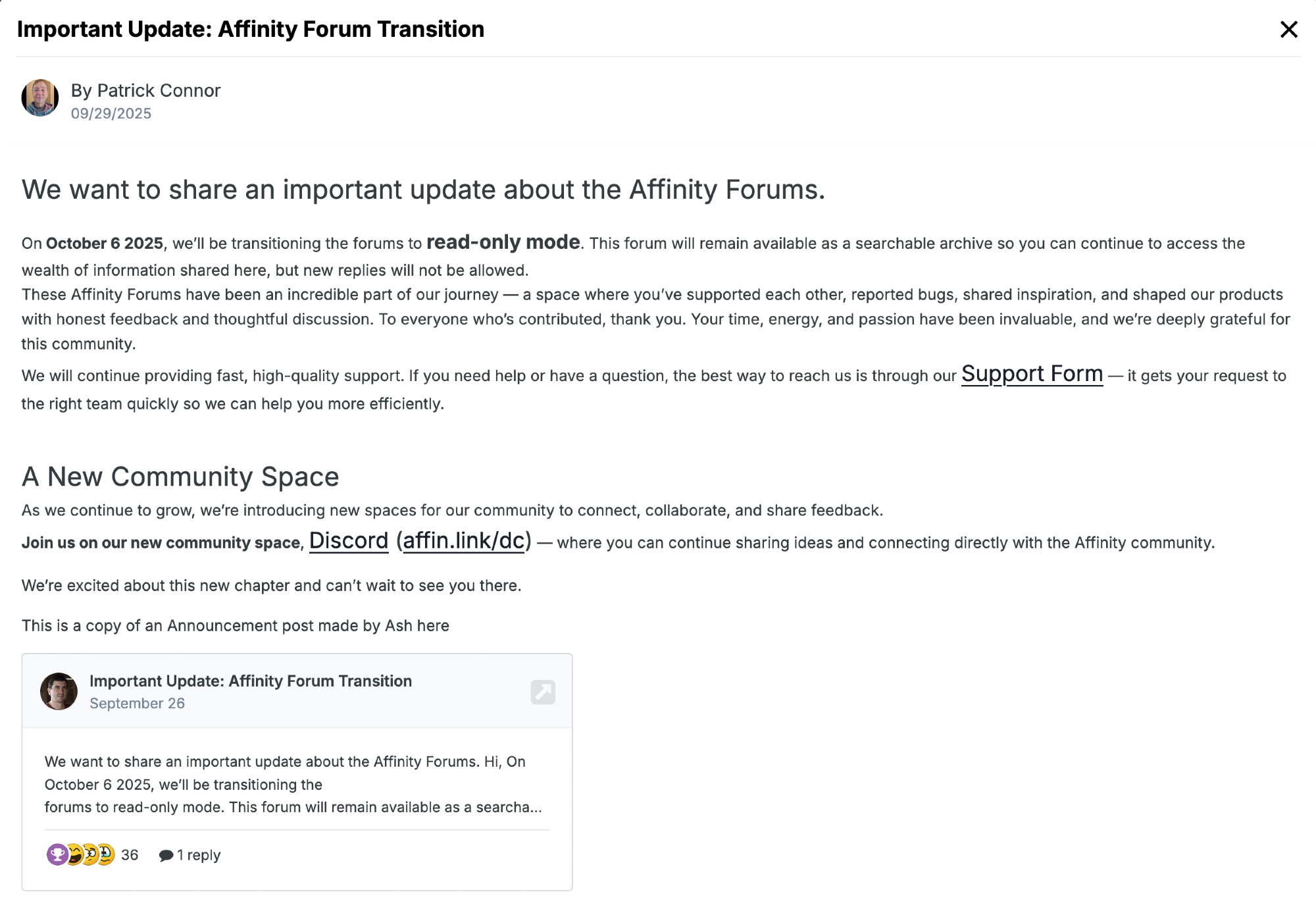Click the 09/29/2025 publish date
Image resolution: width=1316 pixels, height=905 pixels.
tap(111, 114)
